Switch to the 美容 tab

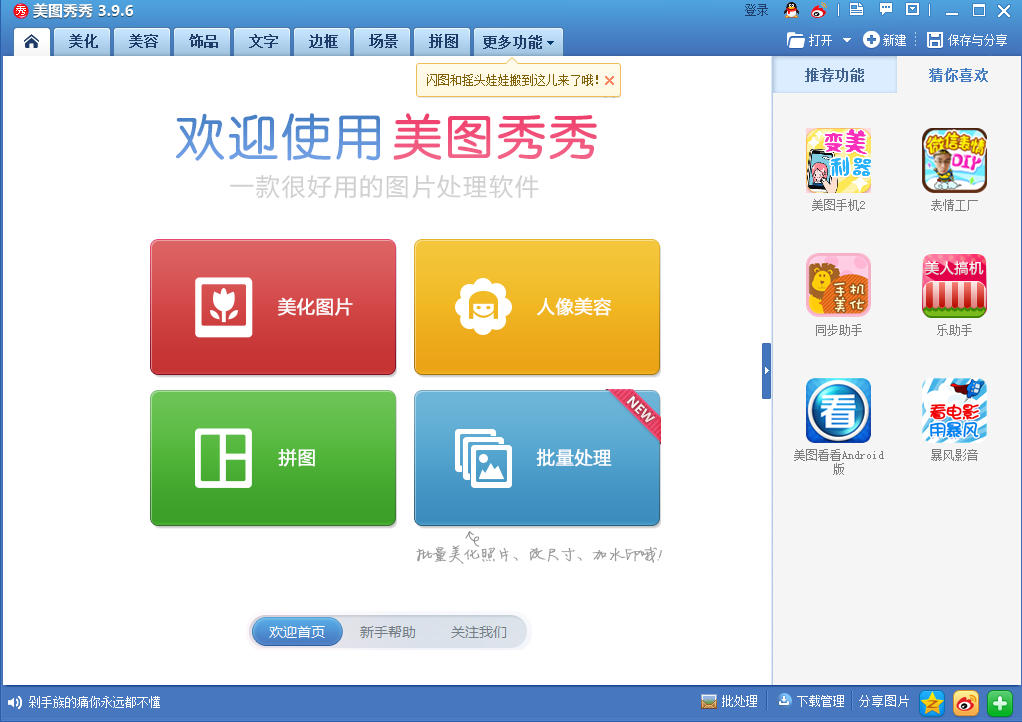point(141,41)
